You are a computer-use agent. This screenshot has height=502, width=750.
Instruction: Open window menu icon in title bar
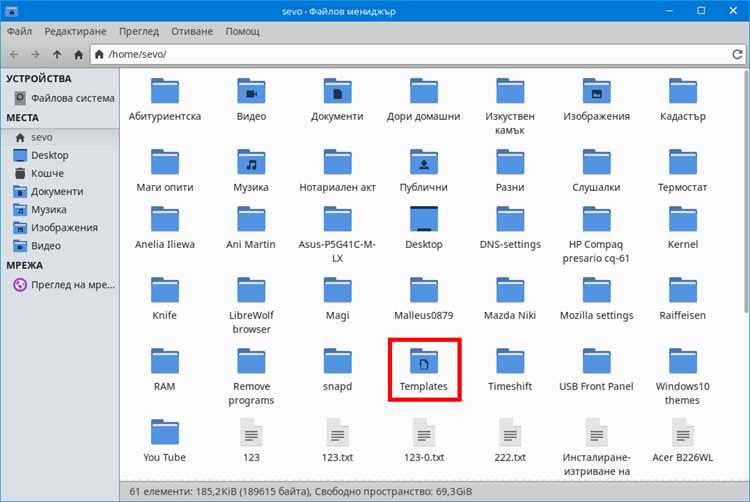coord(11,11)
